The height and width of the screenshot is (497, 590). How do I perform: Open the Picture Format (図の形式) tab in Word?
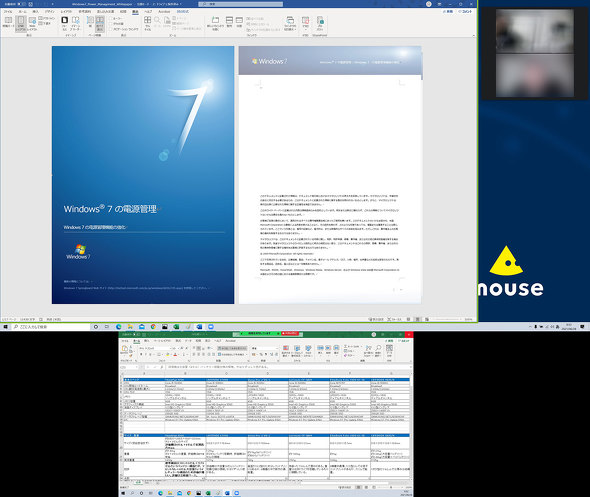pos(183,12)
